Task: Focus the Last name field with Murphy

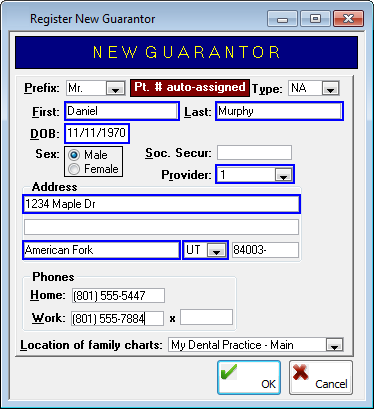Action: point(279,111)
